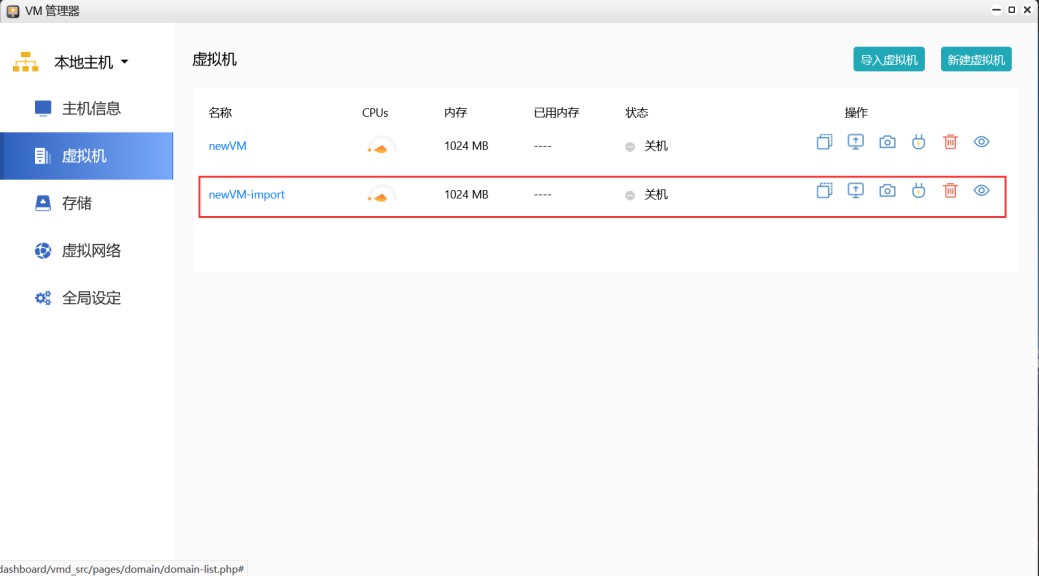This screenshot has width=1039, height=576.
Task: Click the 导入虚拟机 button
Action: 888,60
